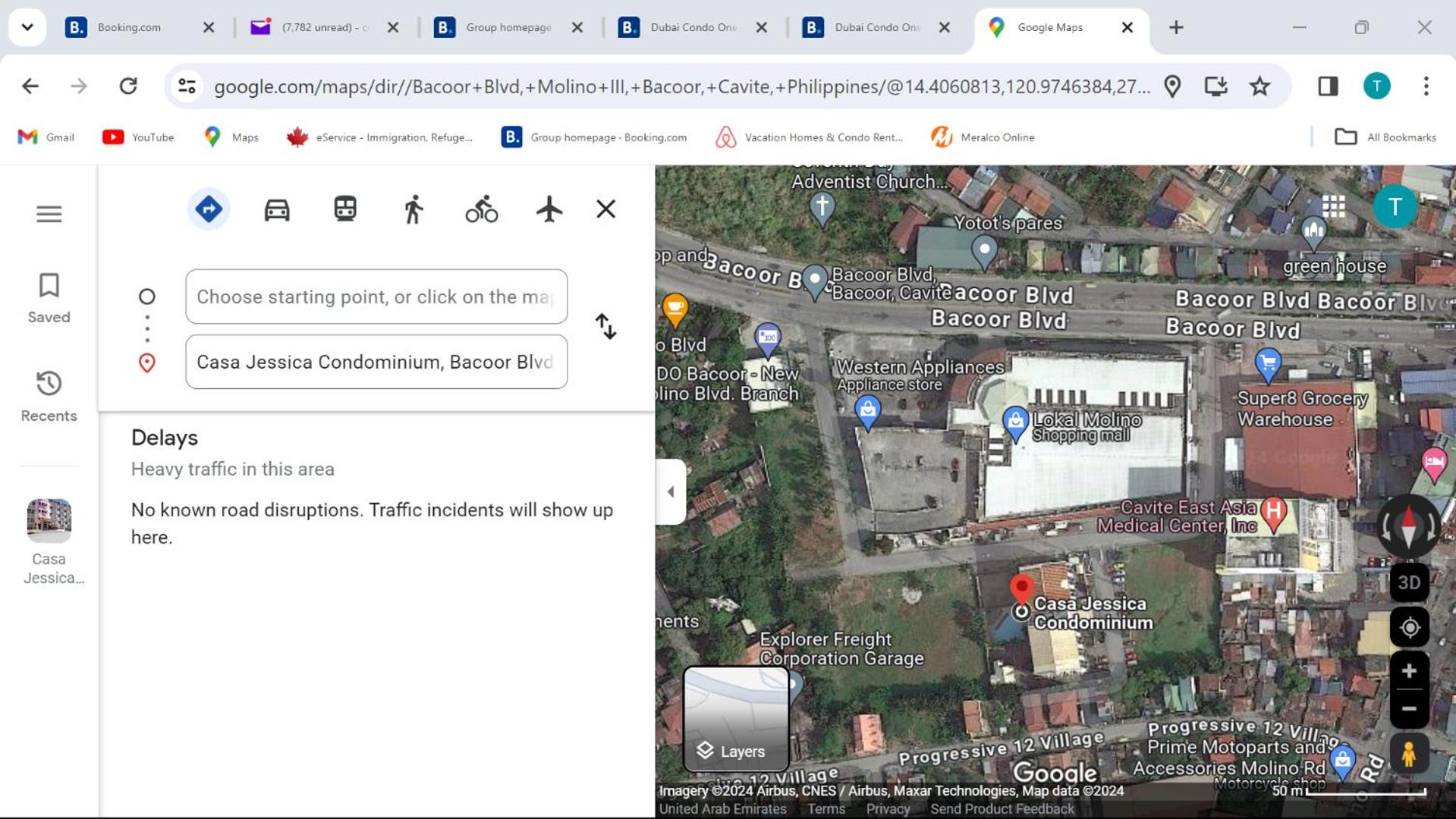1456x819 pixels.
Task: Zoom in on the map
Action: click(x=1409, y=671)
